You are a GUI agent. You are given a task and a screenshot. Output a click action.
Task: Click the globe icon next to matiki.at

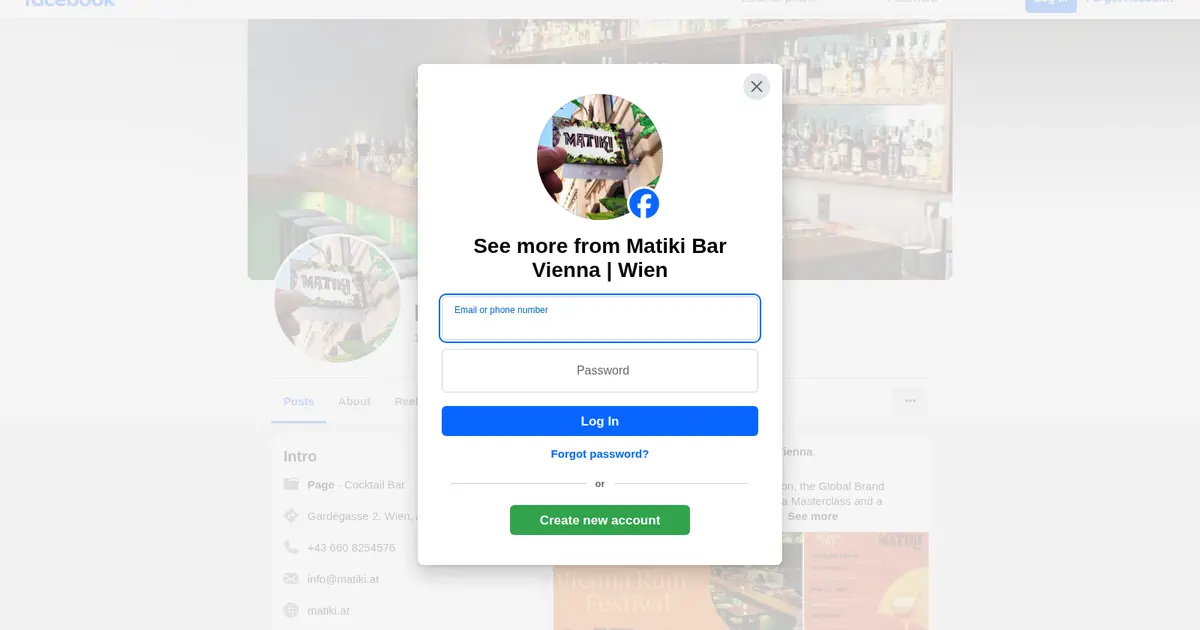[291, 610]
